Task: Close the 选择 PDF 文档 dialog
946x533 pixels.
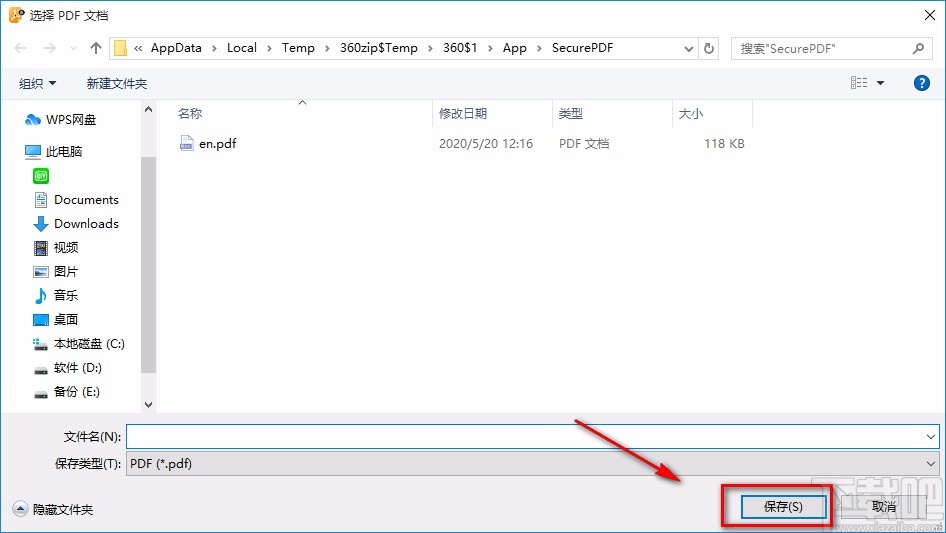Action: point(930,15)
